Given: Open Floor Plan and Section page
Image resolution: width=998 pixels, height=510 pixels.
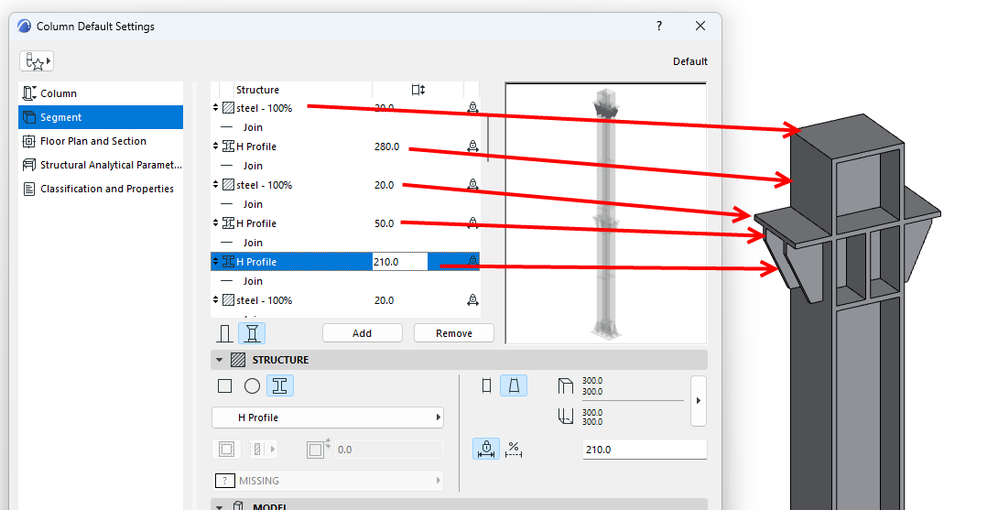Looking at the screenshot, I should [x=101, y=141].
